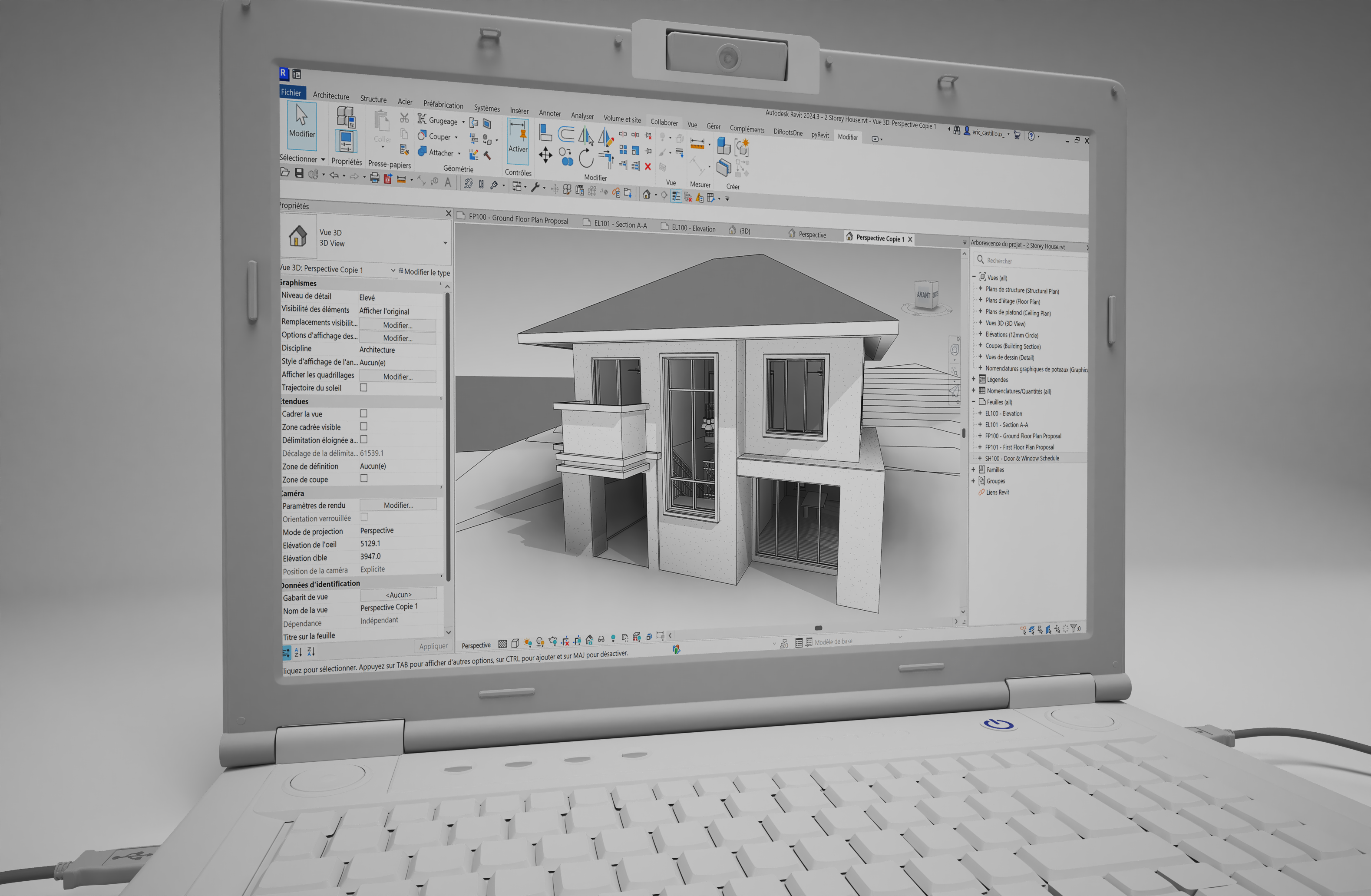The width and height of the screenshot is (1371, 896).
Task: Toggle the Zone de coupe checkbox
Action: click(364, 478)
